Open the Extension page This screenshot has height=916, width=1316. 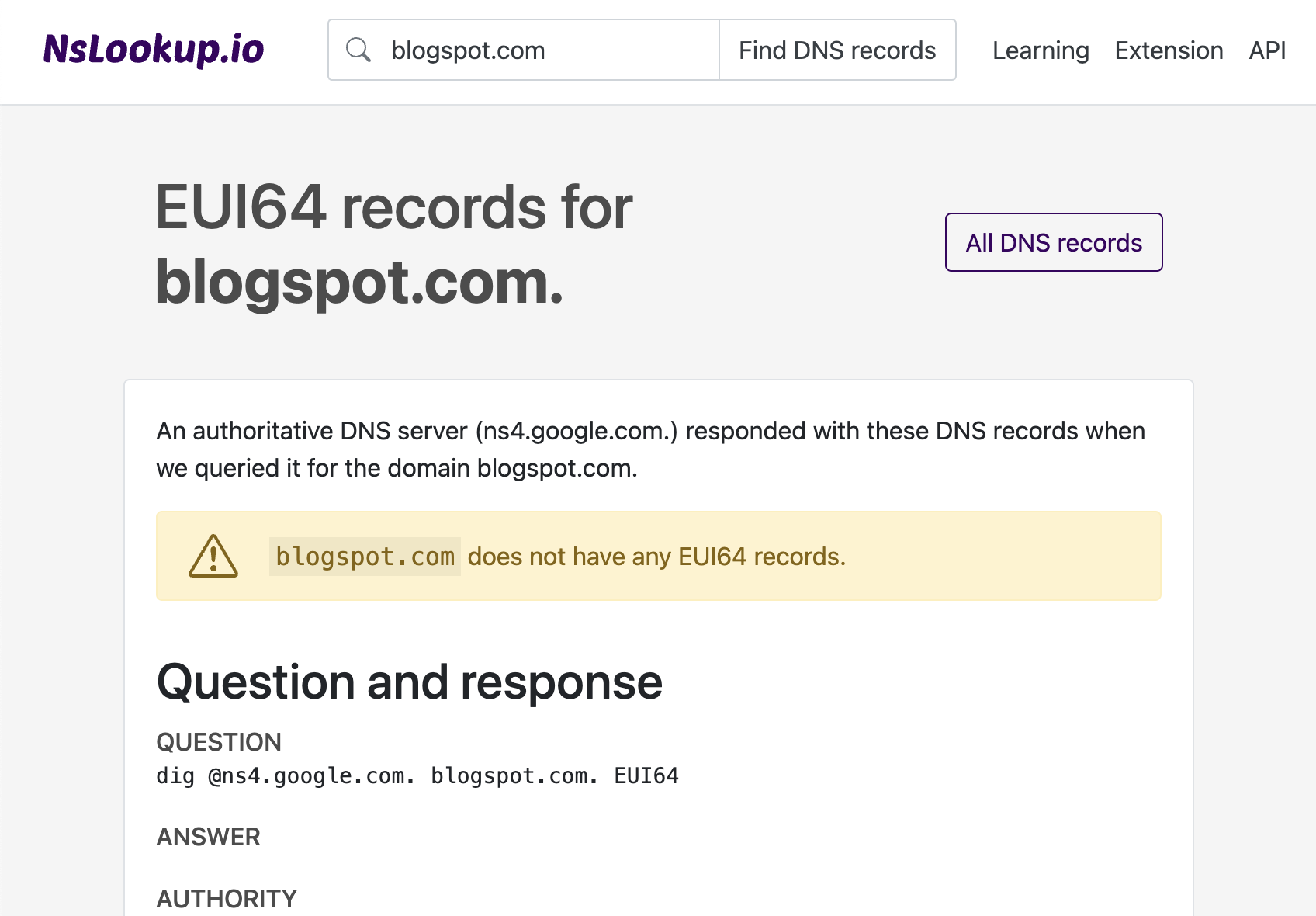(1169, 50)
